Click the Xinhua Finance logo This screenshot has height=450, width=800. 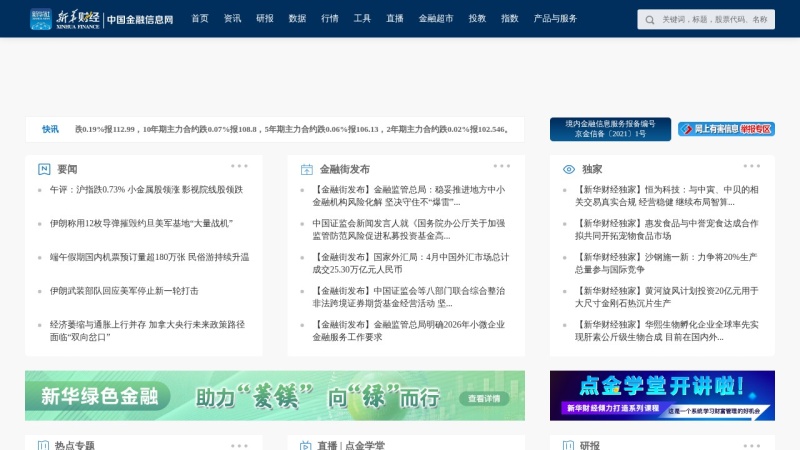click(x=65, y=19)
